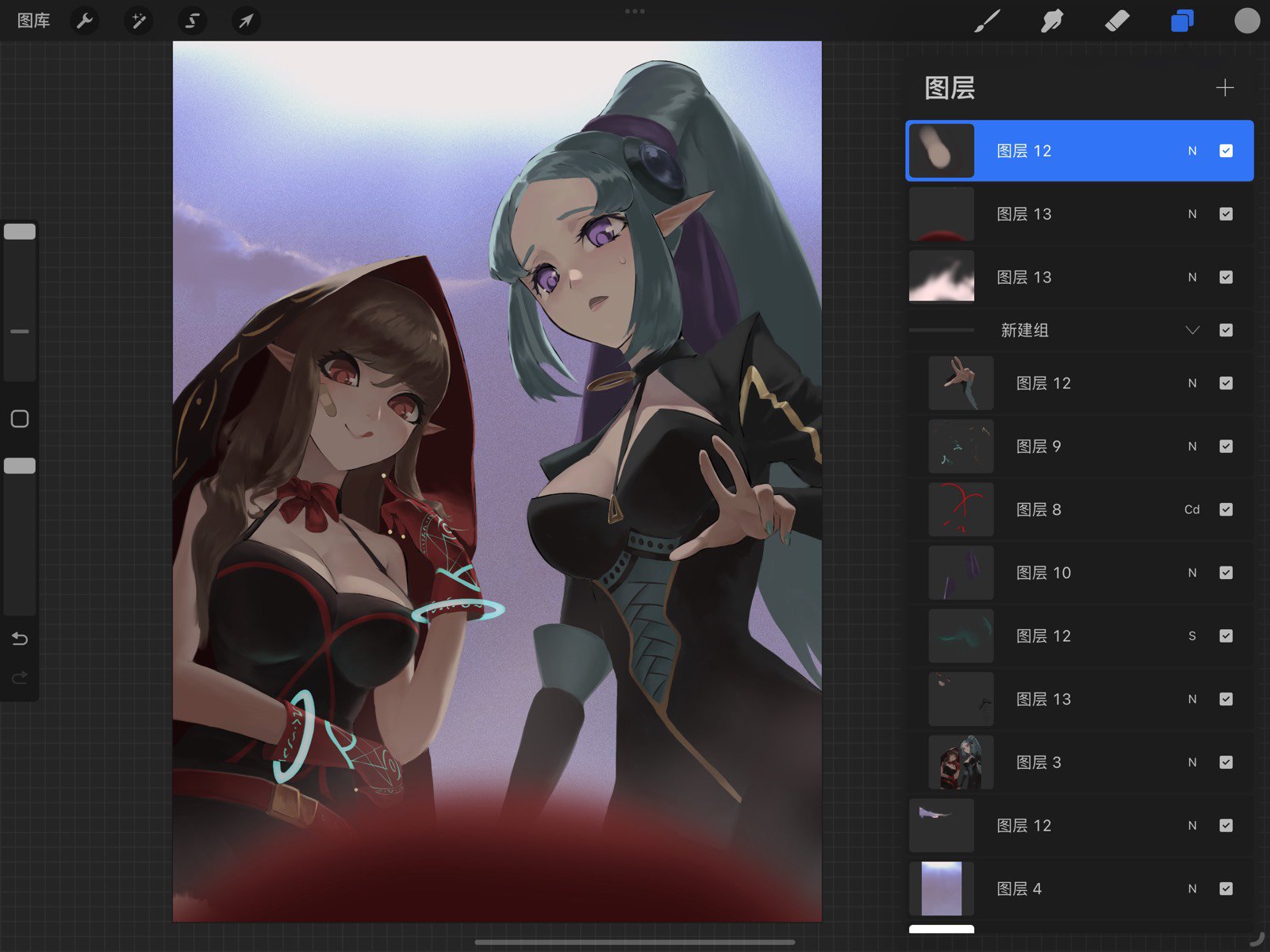Select the Paint brush tool
Image resolution: width=1270 pixels, height=952 pixels.
(987, 21)
